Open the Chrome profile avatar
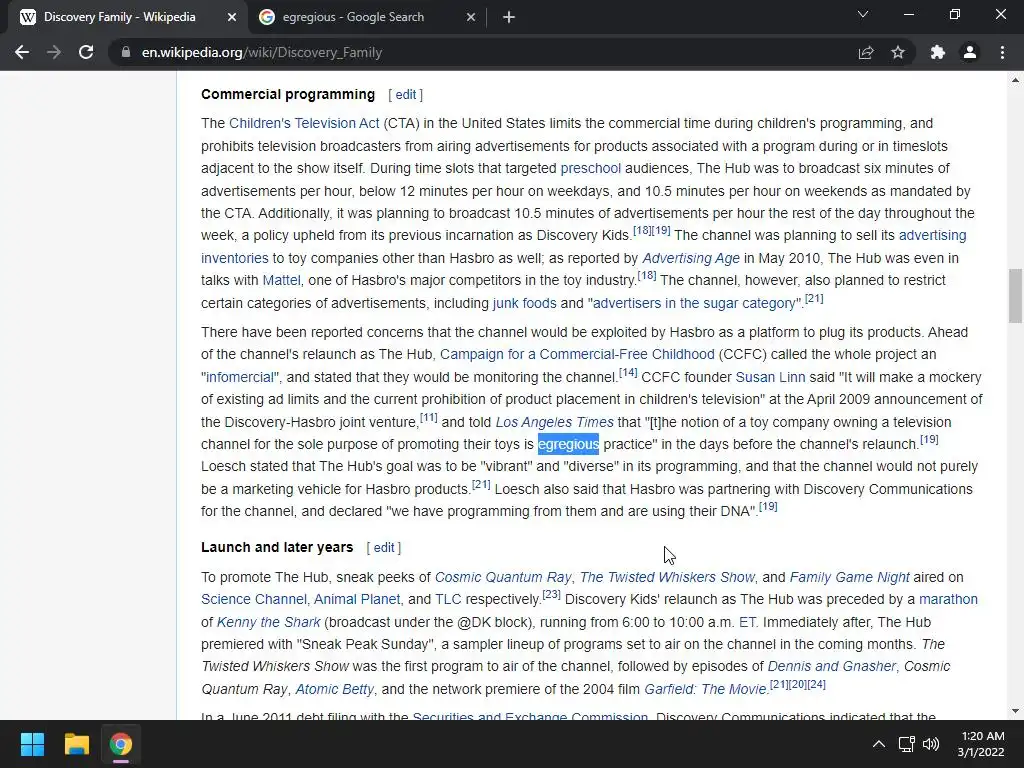 (x=970, y=52)
